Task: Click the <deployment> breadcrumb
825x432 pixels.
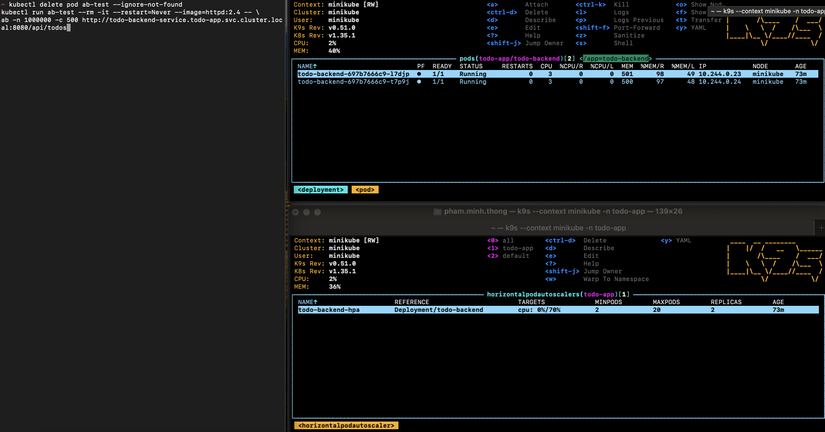Action: tap(320, 189)
